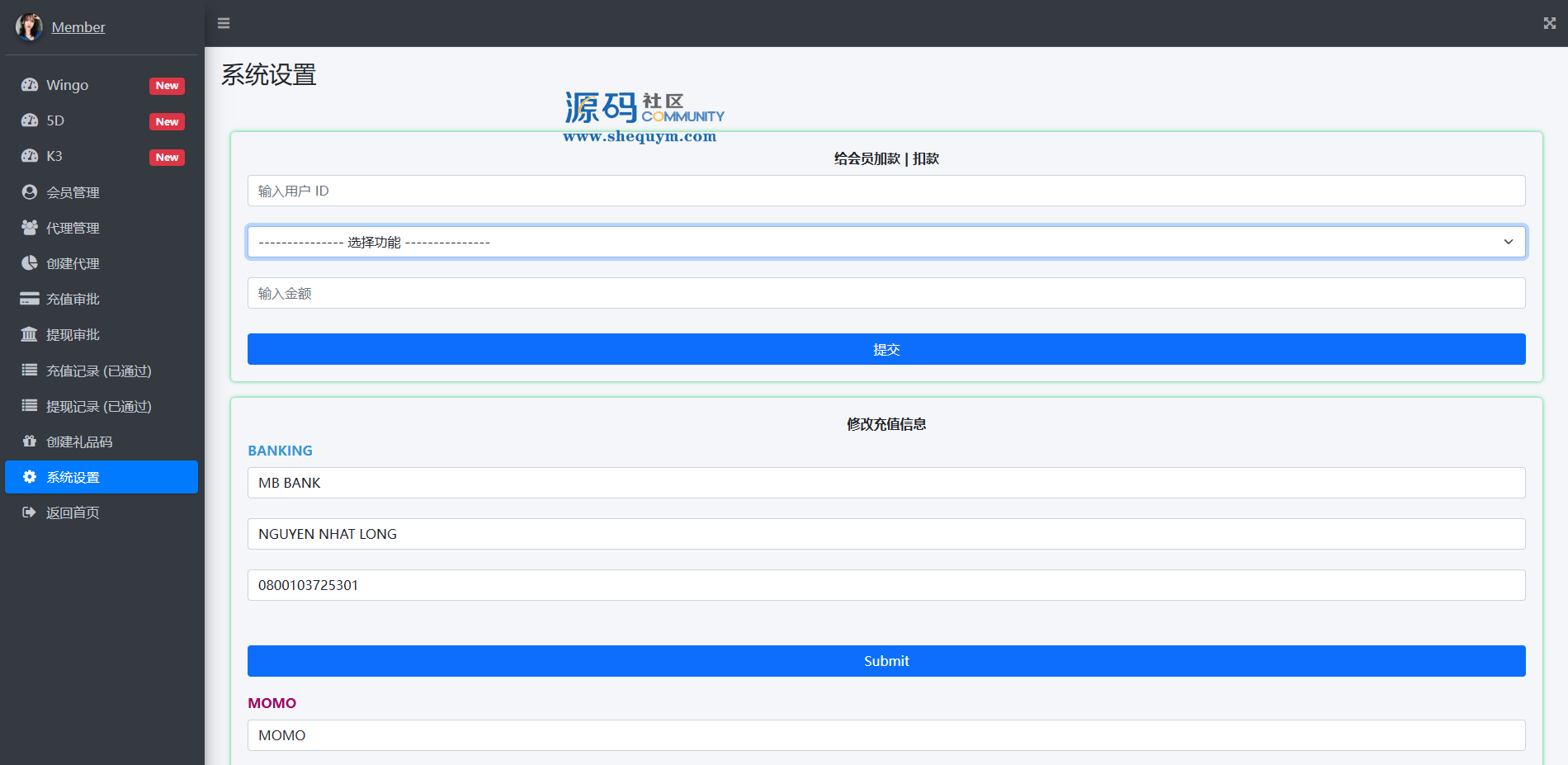Click the fullscreen expand icon

(1549, 23)
